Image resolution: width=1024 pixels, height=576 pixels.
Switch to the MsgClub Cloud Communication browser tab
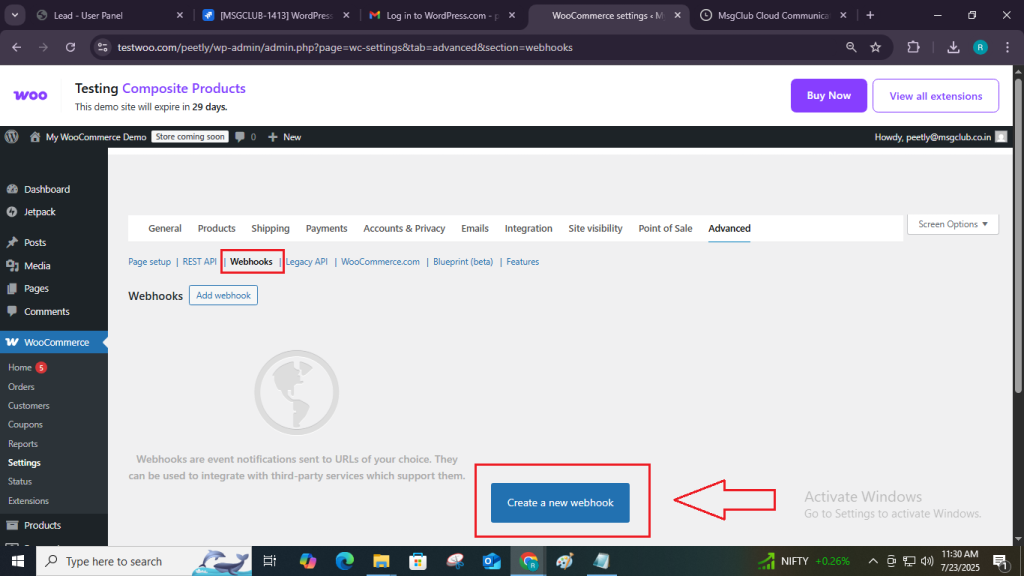pyautogui.click(x=774, y=15)
